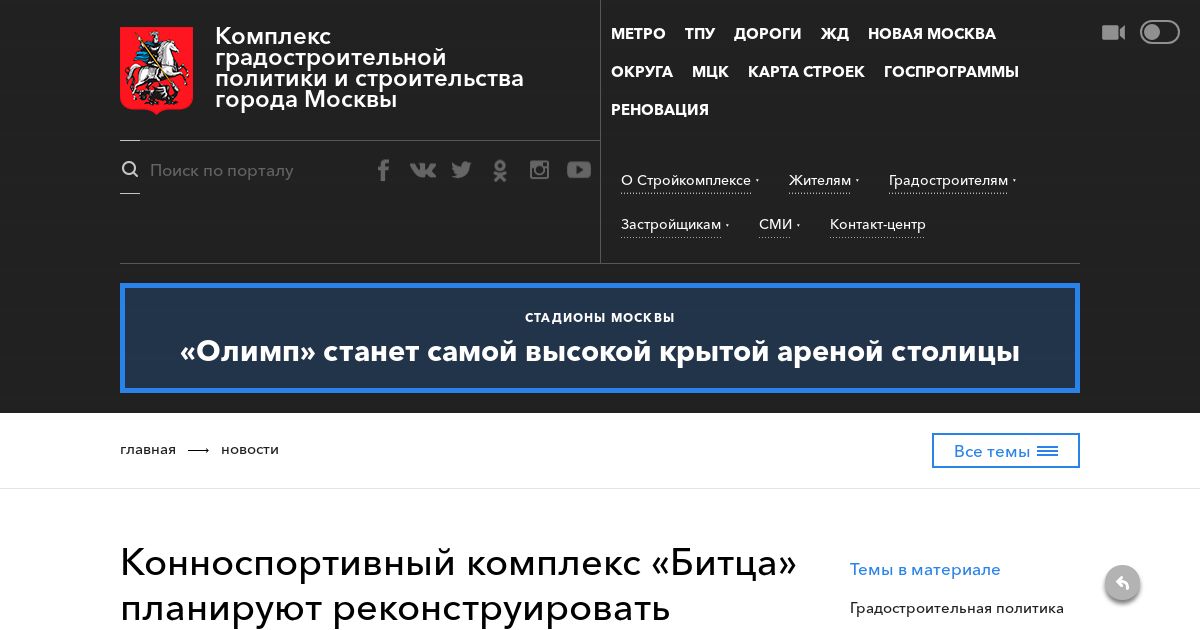Click the search magnifier icon
The image size is (1200, 630).
pos(130,170)
